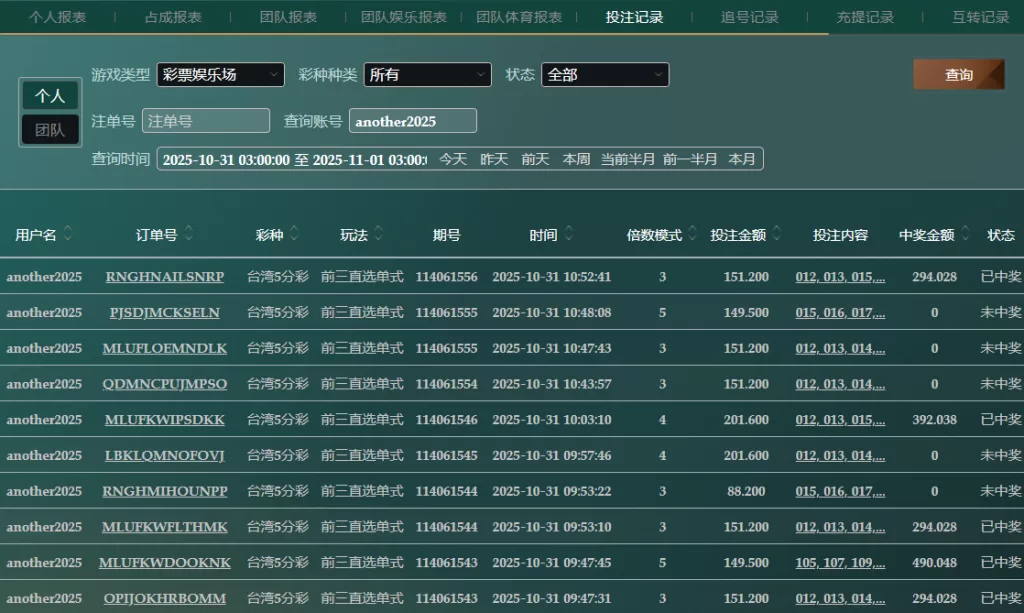Sort by 投注金额 using sort icon
Screen dimensions: 1024x613
[x=777, y=234]
